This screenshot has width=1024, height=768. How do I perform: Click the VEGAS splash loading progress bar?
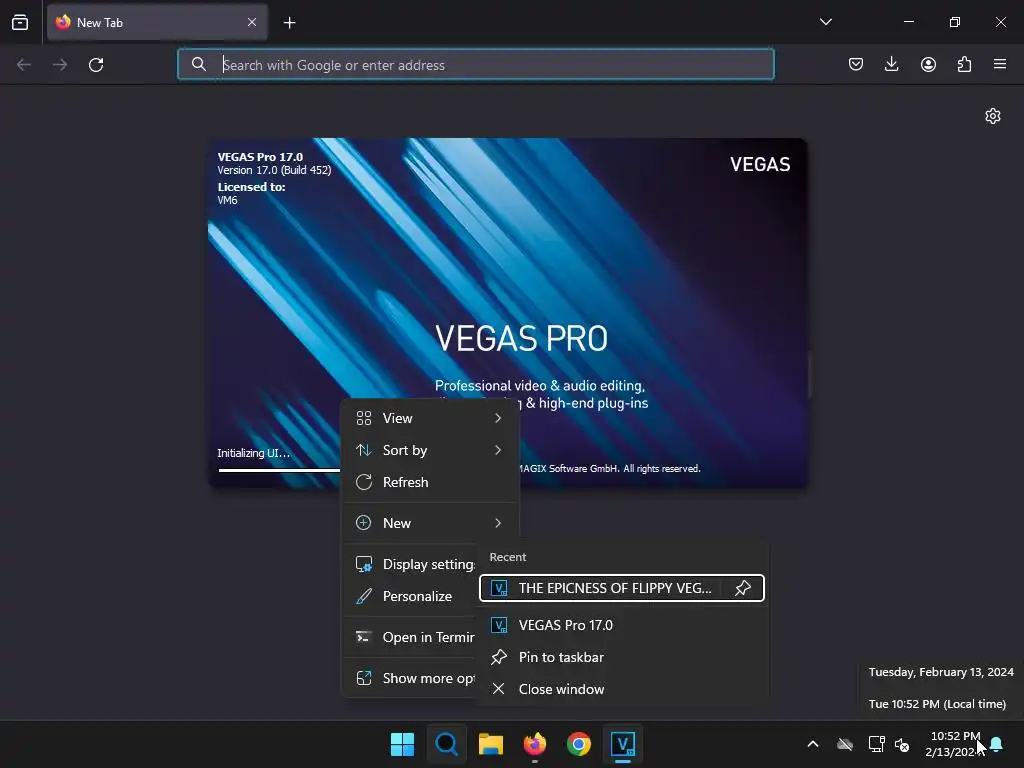280,470
